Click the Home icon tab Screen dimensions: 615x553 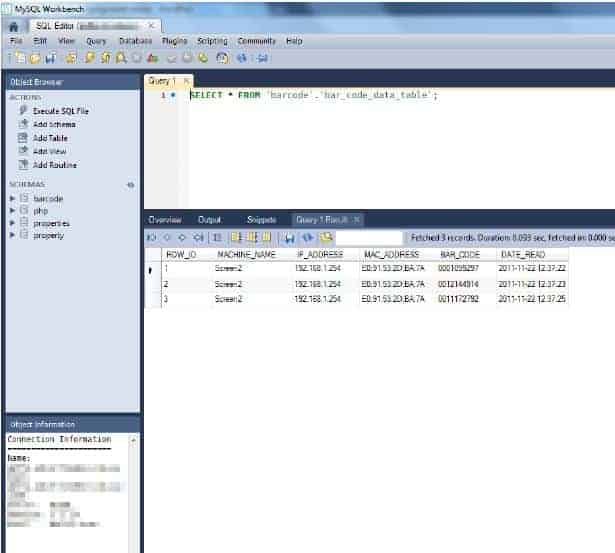tap(13, 24)
